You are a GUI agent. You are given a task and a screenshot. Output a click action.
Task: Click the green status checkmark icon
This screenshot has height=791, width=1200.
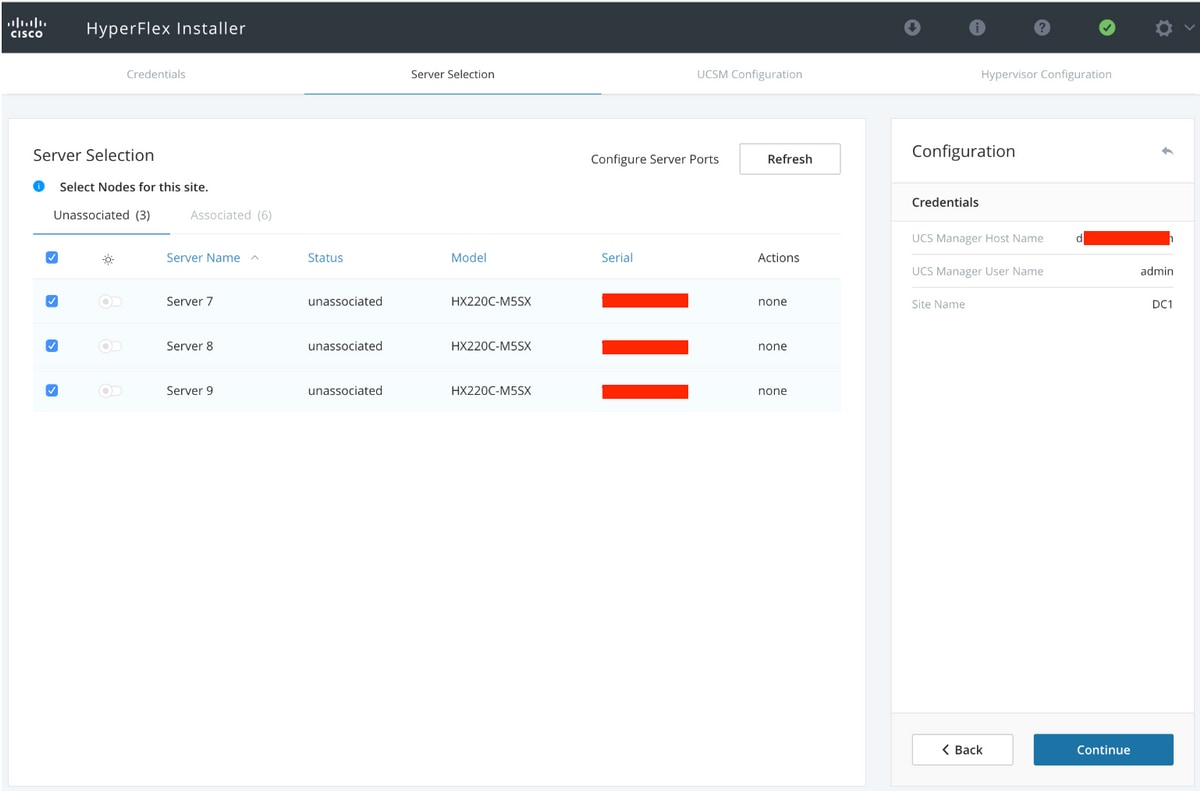point(1107,28)
